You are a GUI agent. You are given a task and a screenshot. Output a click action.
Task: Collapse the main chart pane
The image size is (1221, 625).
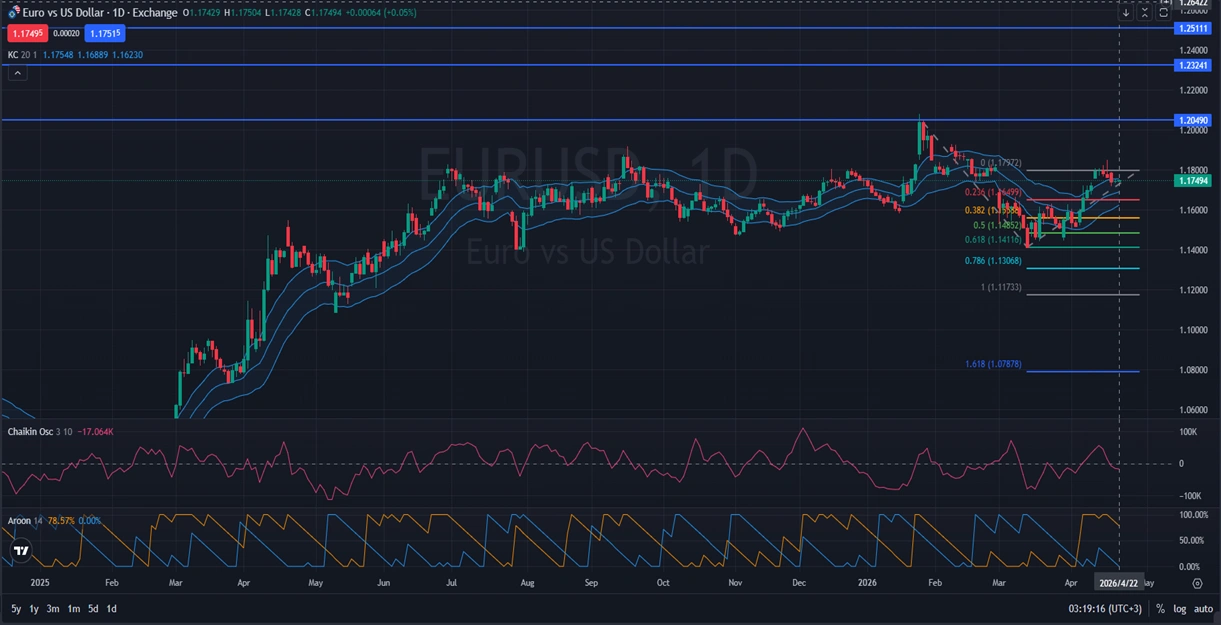(x=1145, y=13)
